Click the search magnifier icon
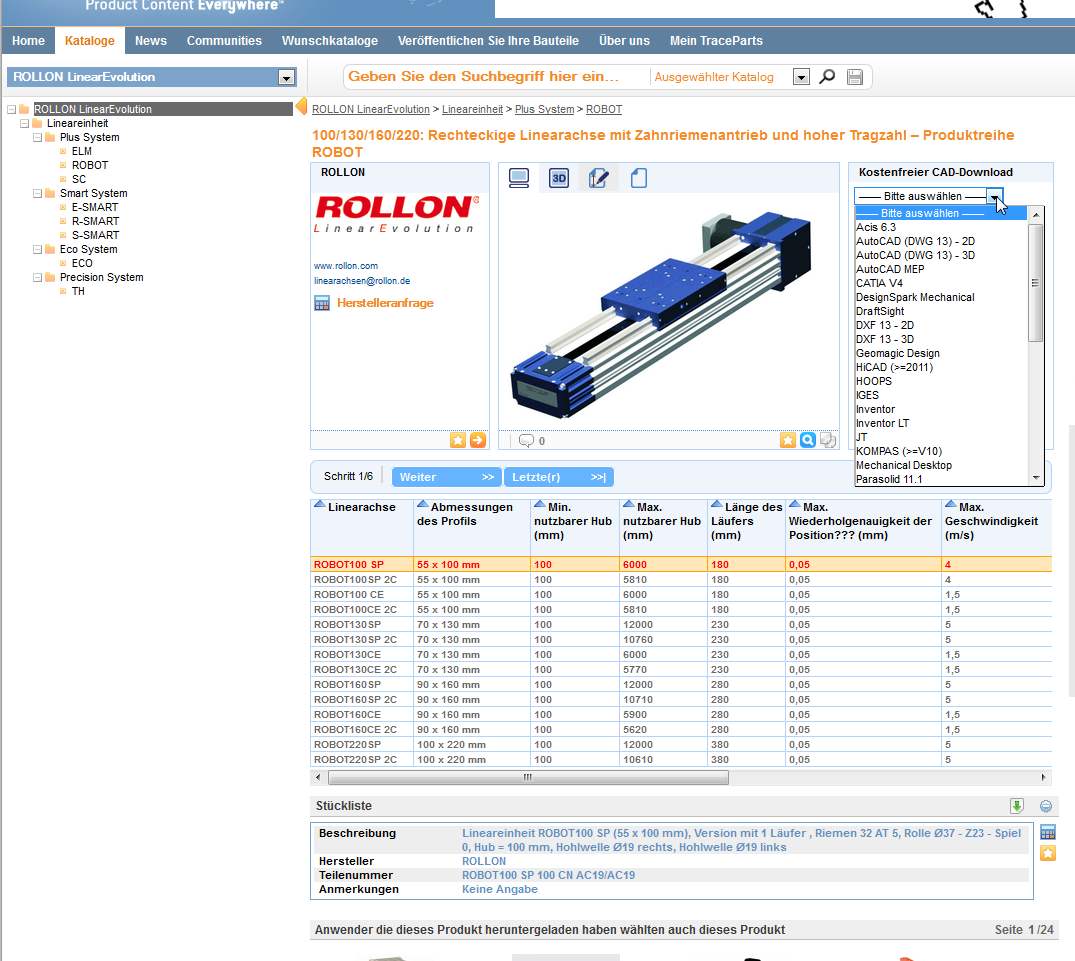Screen dimensions: 1075x961 point(828,77)
